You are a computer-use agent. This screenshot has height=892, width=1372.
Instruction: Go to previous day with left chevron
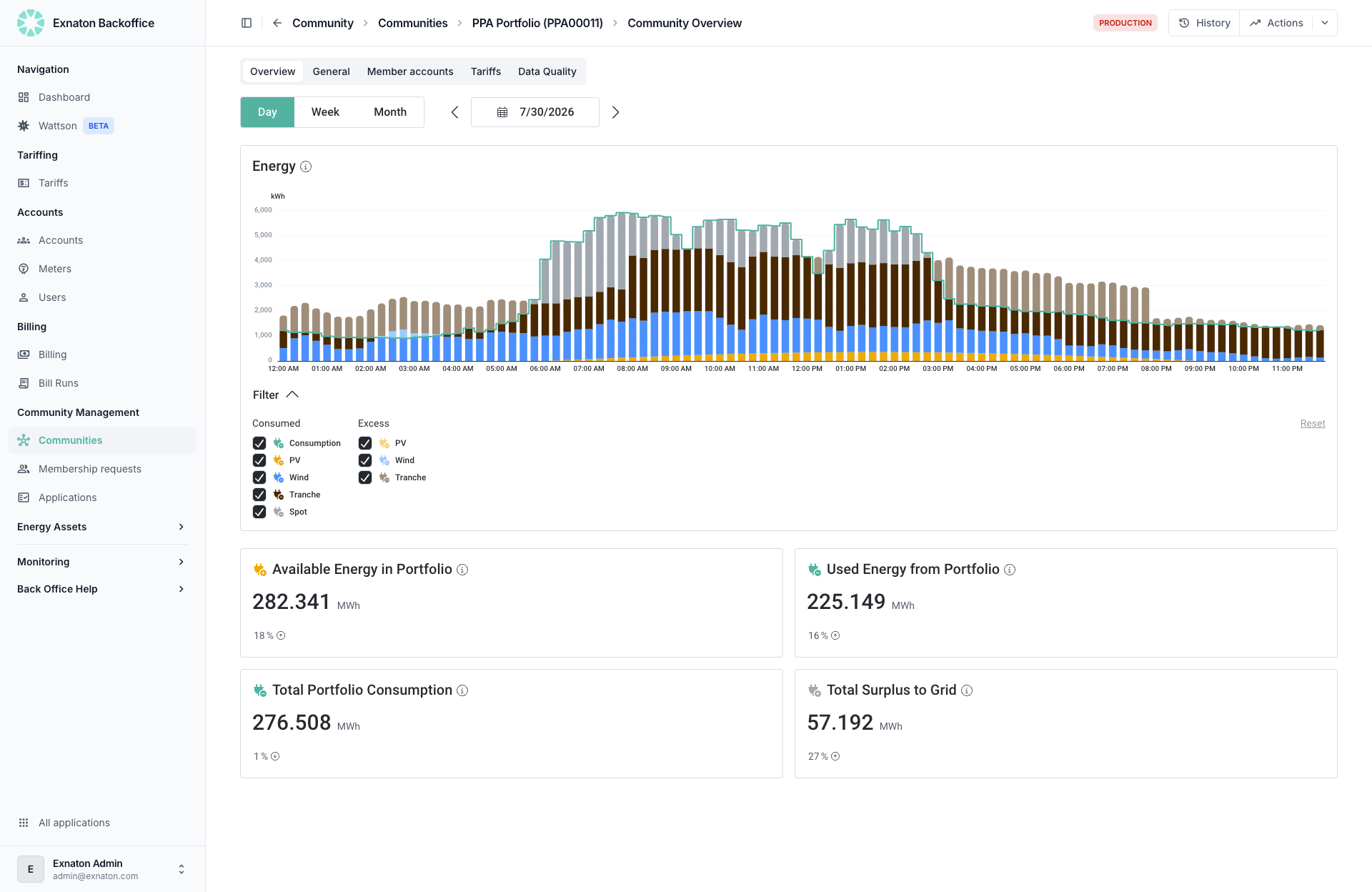454,112
